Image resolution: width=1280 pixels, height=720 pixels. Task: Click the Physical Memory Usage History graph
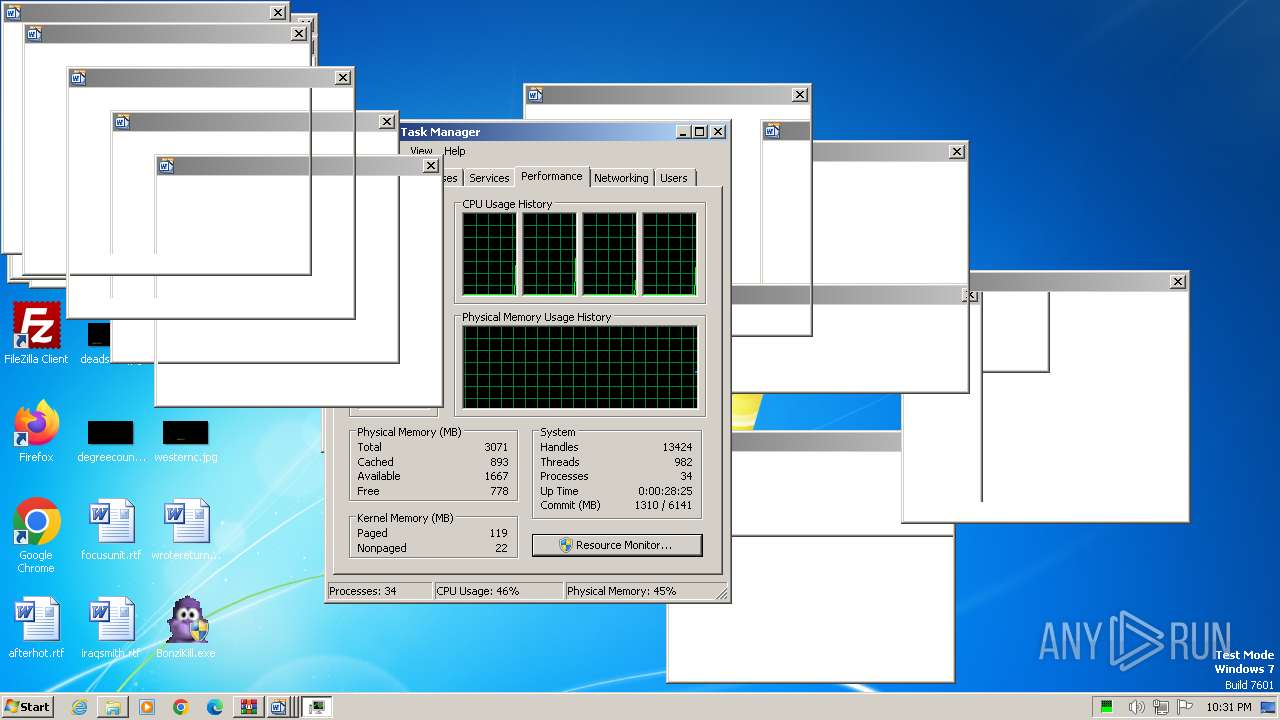tap(579, 367)
